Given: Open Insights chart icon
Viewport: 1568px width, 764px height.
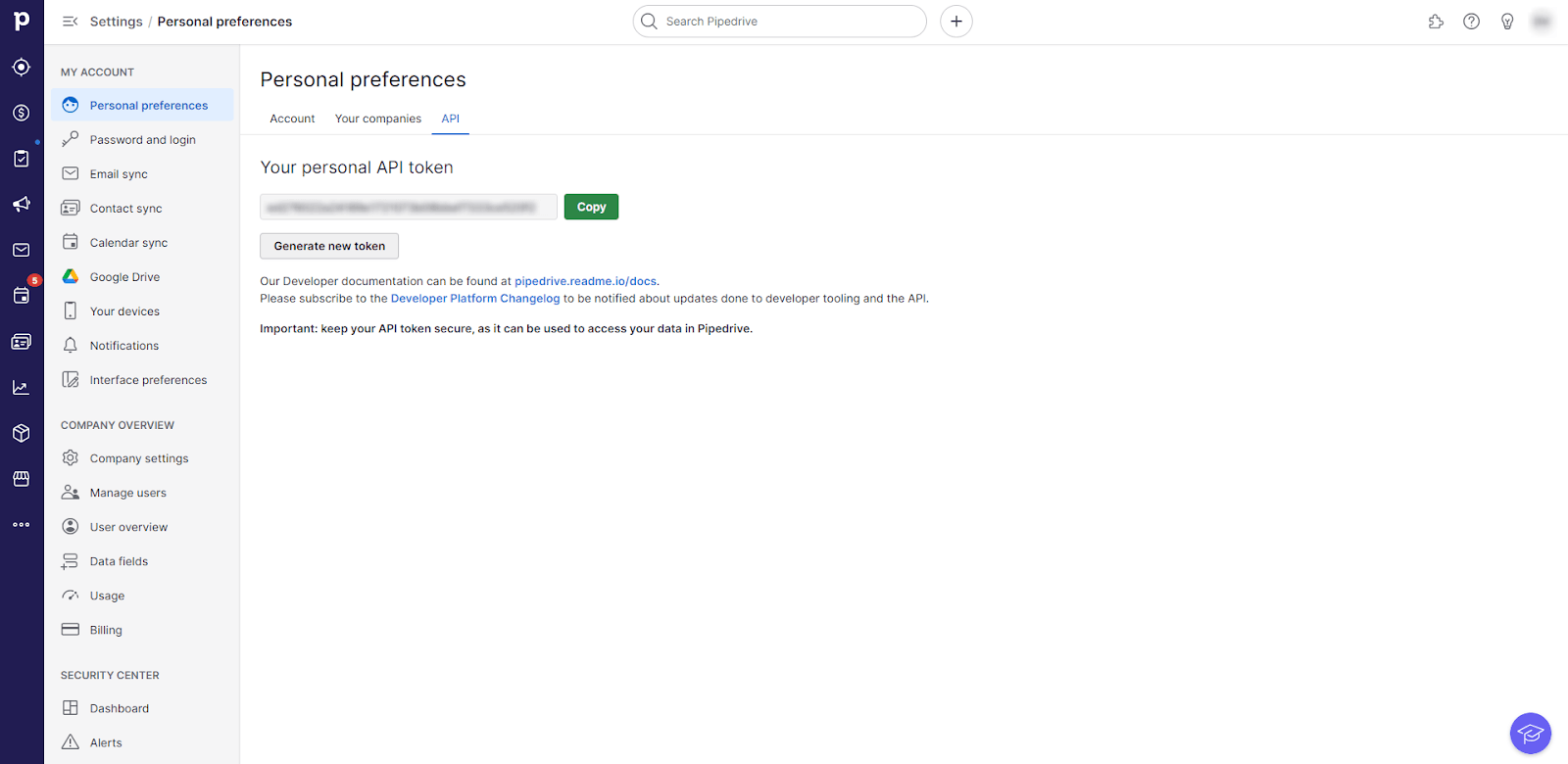Looking at the screenshot, I should pos(22,388).
